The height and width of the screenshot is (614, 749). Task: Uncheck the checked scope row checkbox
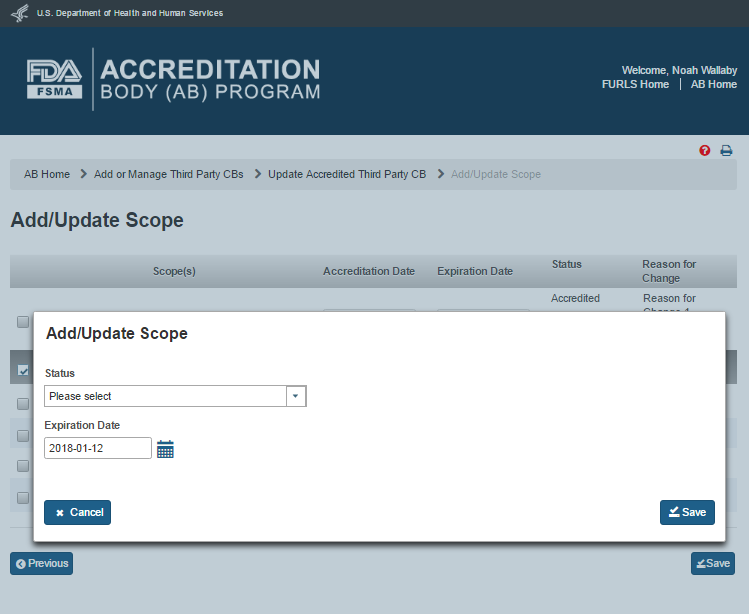[23, 370]
